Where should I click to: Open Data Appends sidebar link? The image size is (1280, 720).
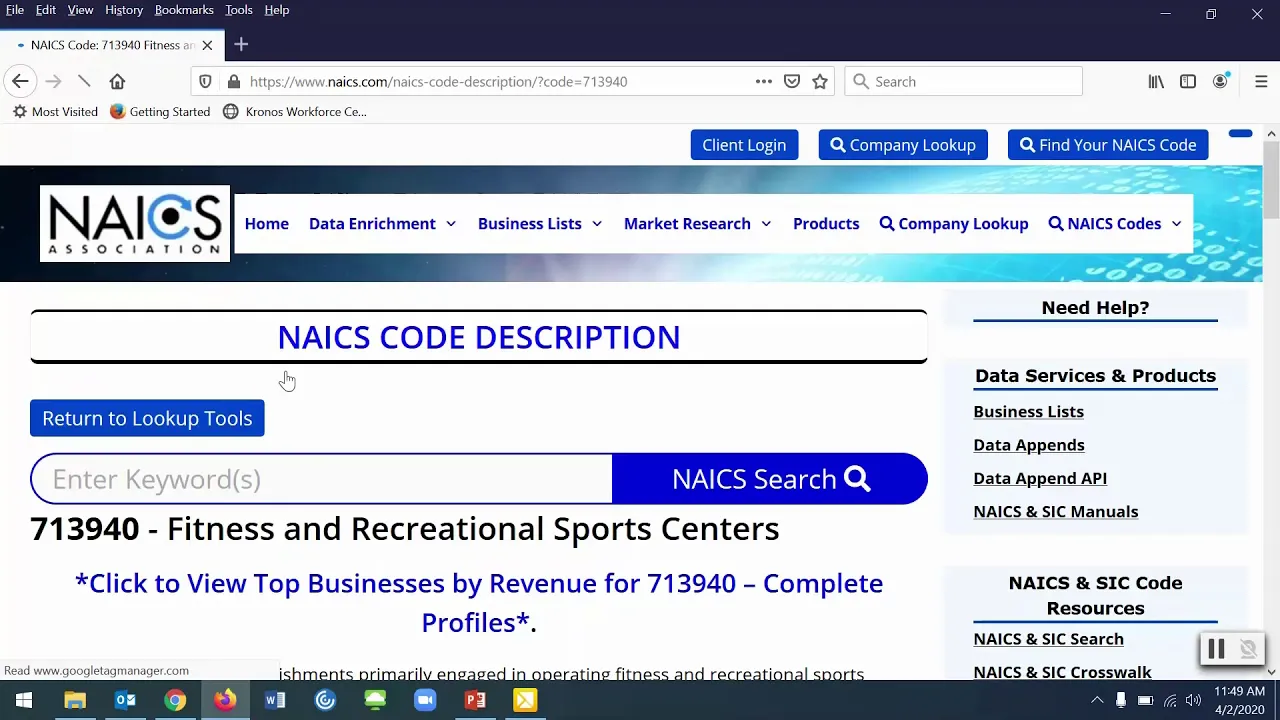pos(1029,445)
